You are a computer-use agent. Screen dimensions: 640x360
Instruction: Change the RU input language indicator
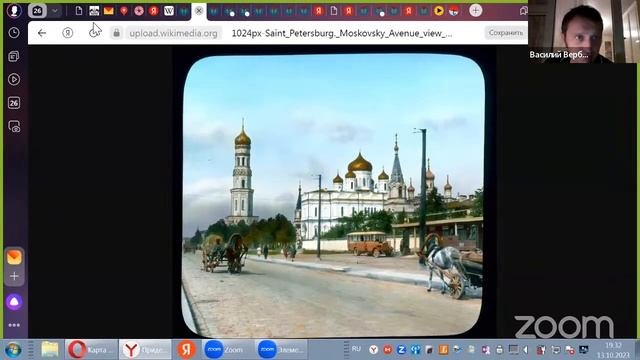tap(356, 349)
